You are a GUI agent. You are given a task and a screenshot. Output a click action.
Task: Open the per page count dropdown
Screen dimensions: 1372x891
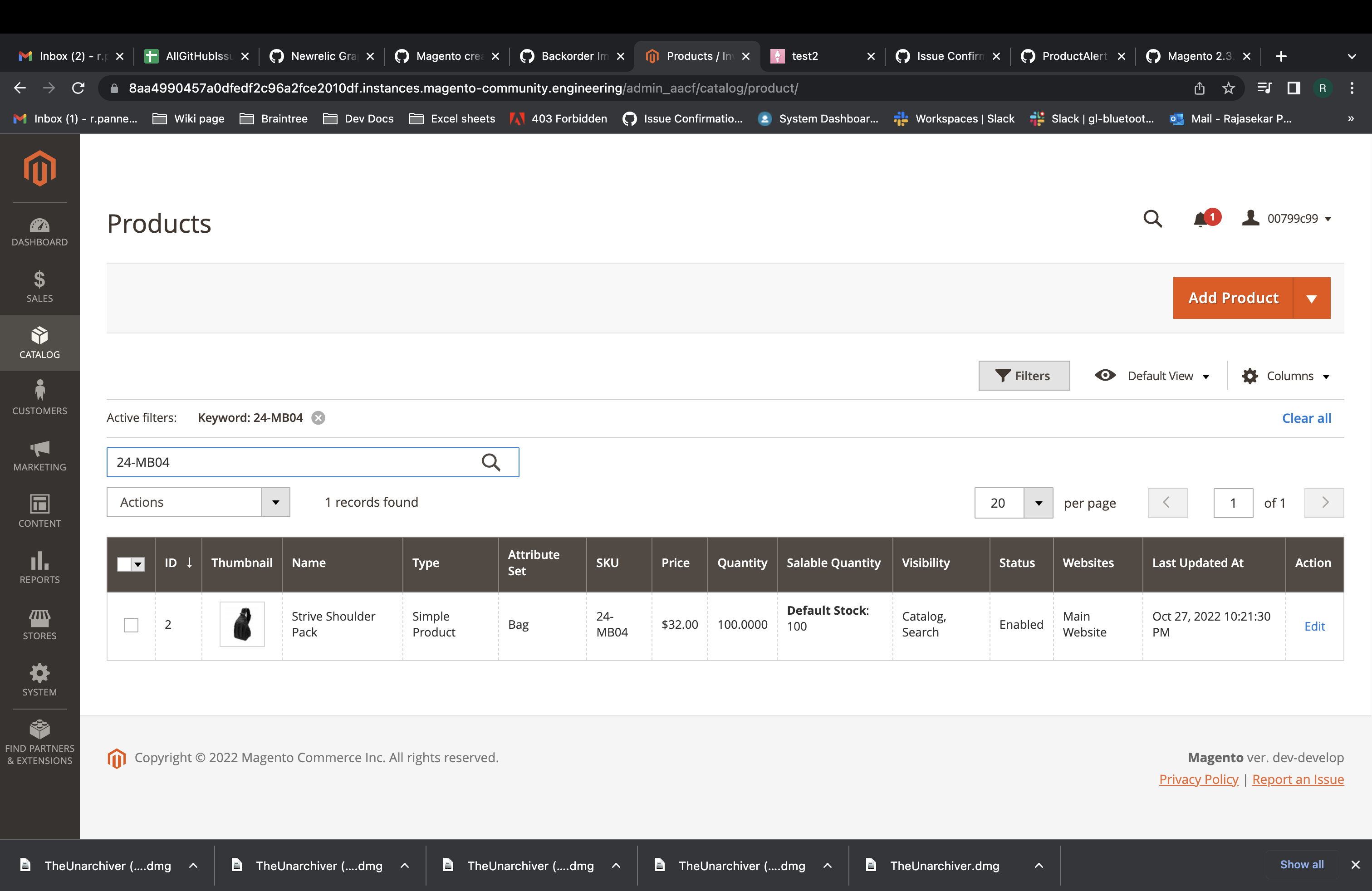coord(1039,503)
